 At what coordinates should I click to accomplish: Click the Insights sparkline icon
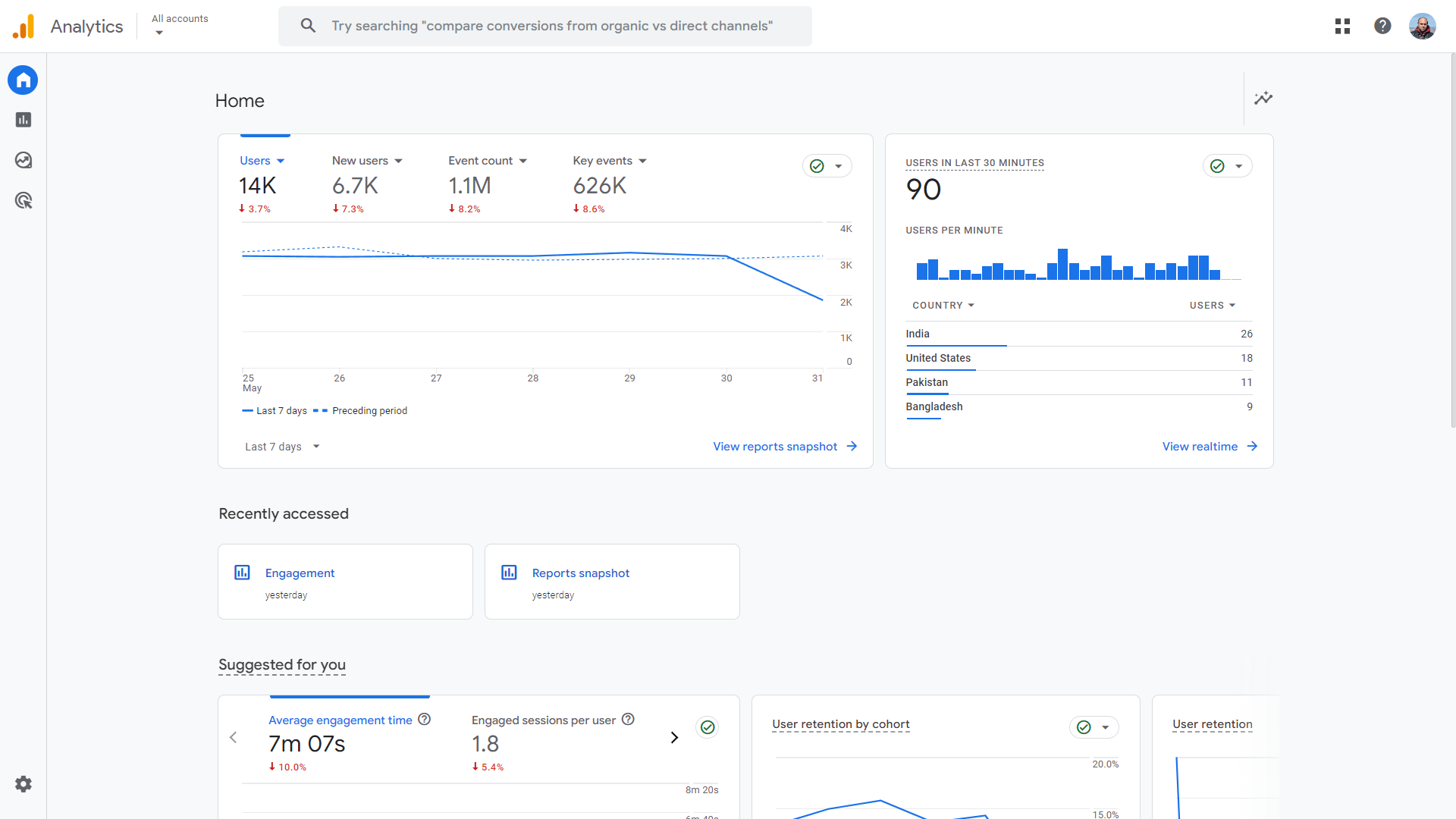click(1263, 99)
